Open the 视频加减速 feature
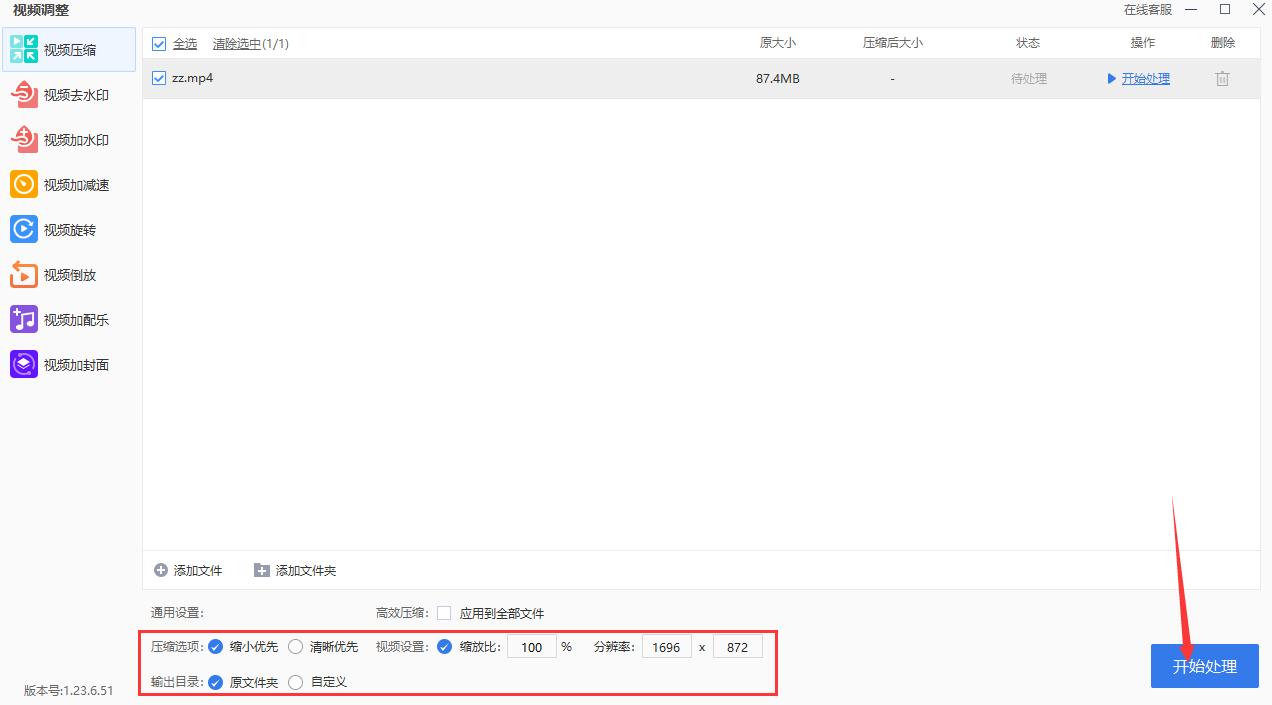This screenshot has width=1272, height=705. click(68, 184)
